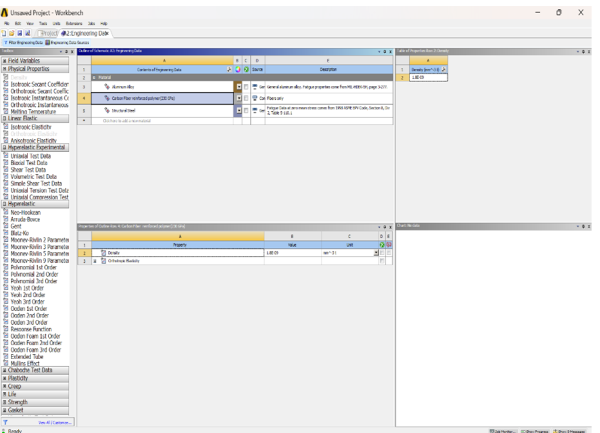
Task: Open the View menu
Action: (30, 23)
